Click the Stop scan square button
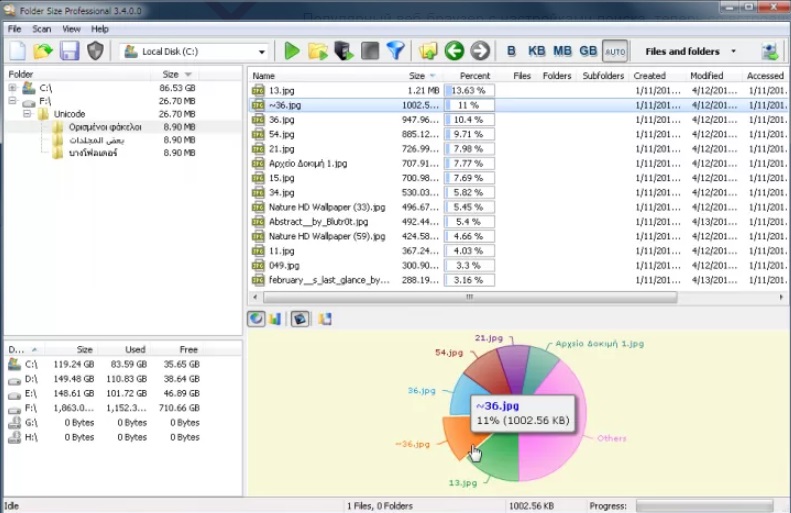791x513 pixels. click(369, 51)
